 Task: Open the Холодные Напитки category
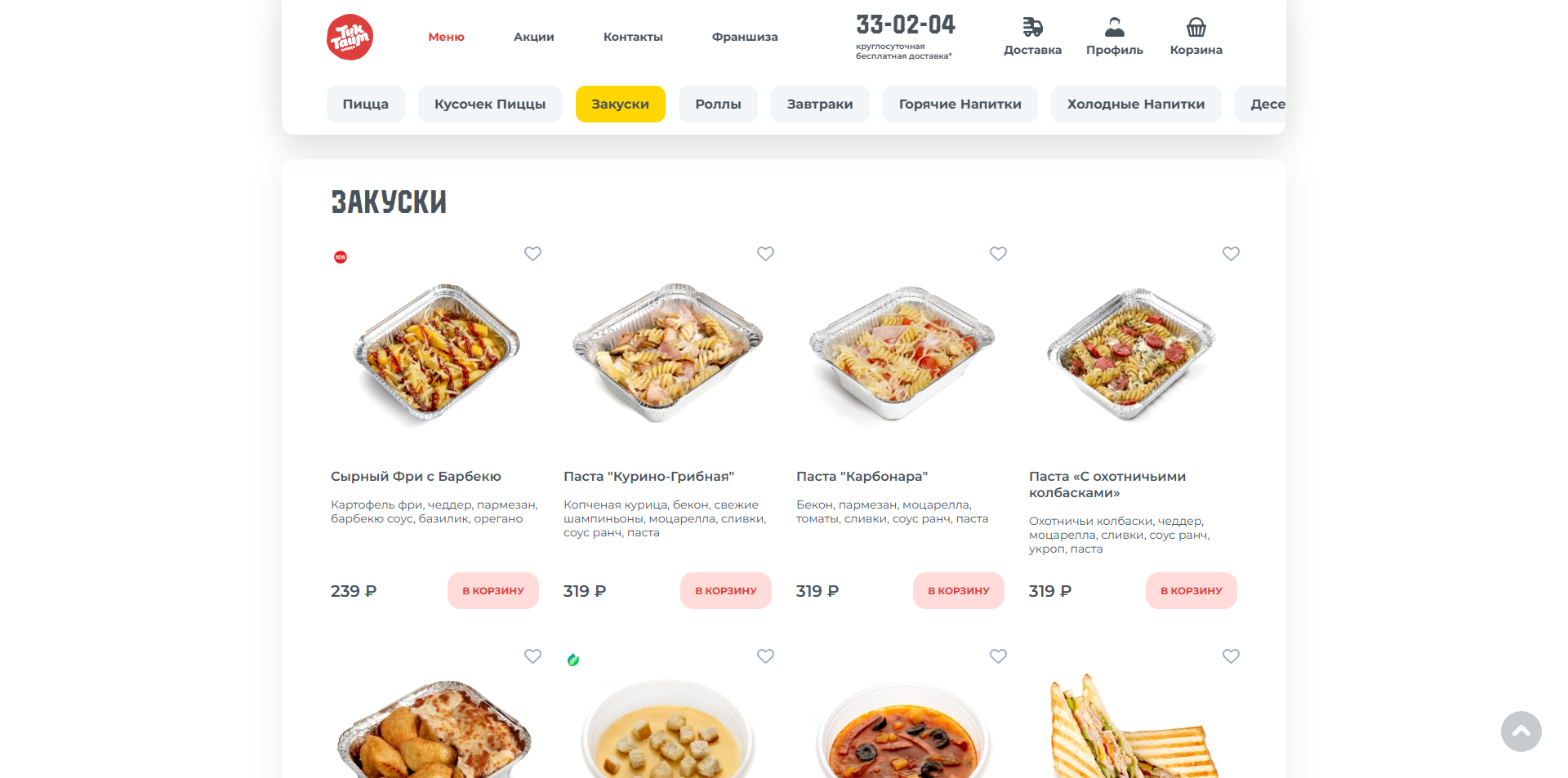pos(1136,104)
